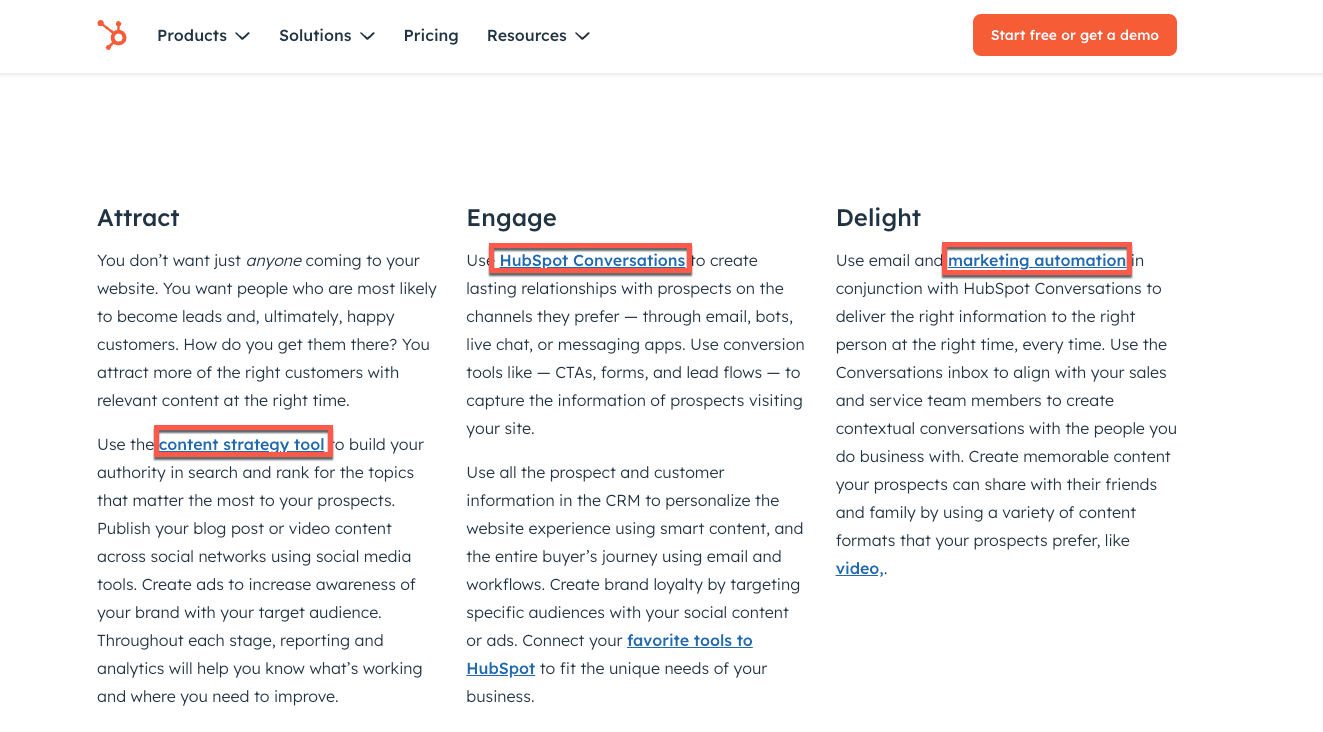
Task: Open the HubSpot Conversations link
Action: pos(592,261)
